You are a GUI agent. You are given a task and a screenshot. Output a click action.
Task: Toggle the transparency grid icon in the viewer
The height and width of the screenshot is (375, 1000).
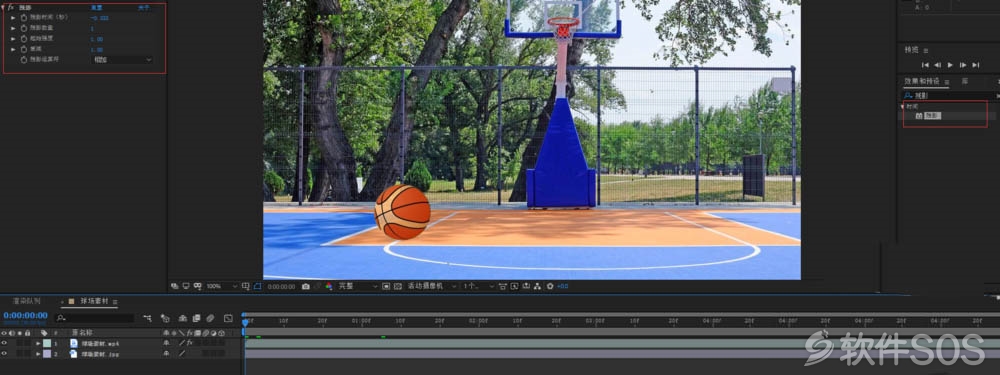(397, 286)
